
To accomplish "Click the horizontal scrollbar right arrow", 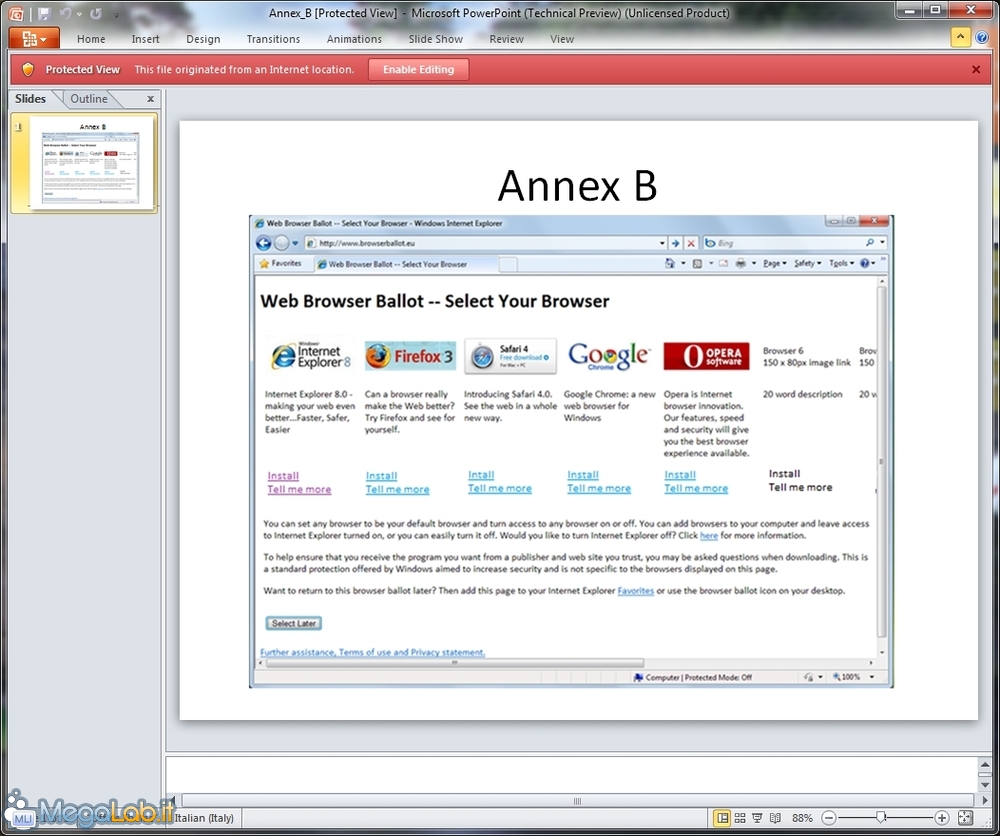I will coord(985,800).
